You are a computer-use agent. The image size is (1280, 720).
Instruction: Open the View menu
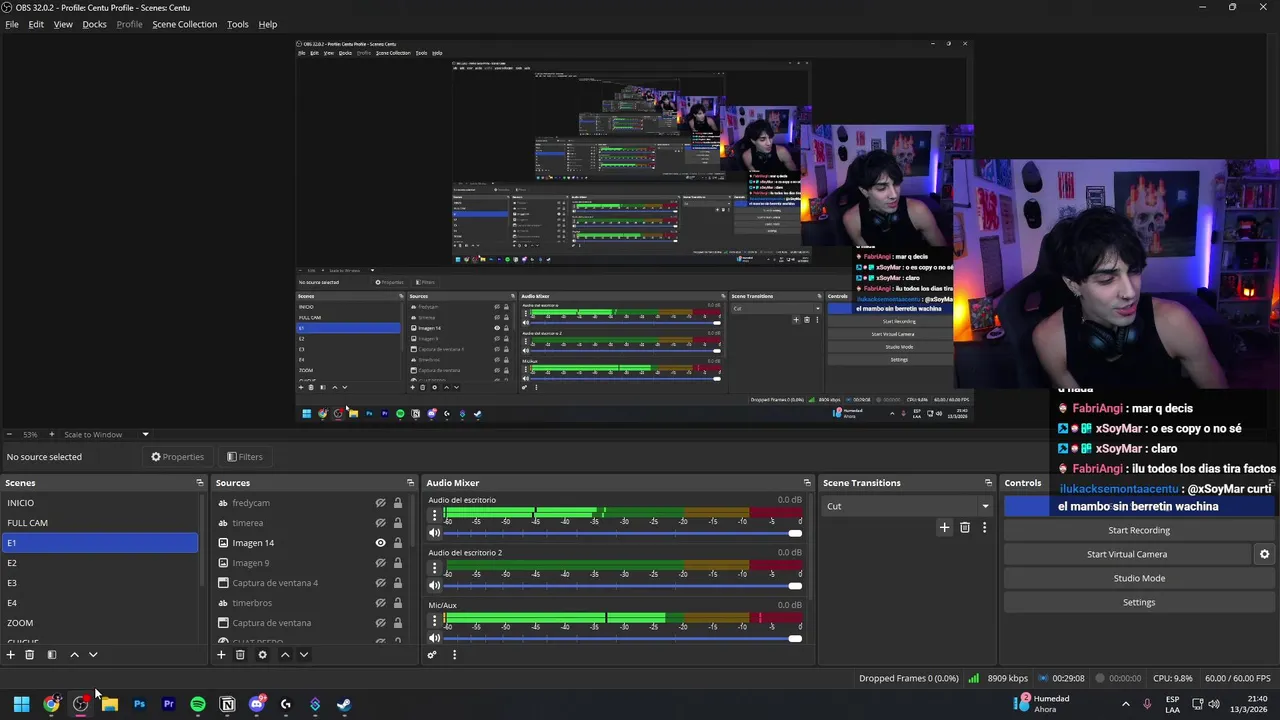coord(63,24)
